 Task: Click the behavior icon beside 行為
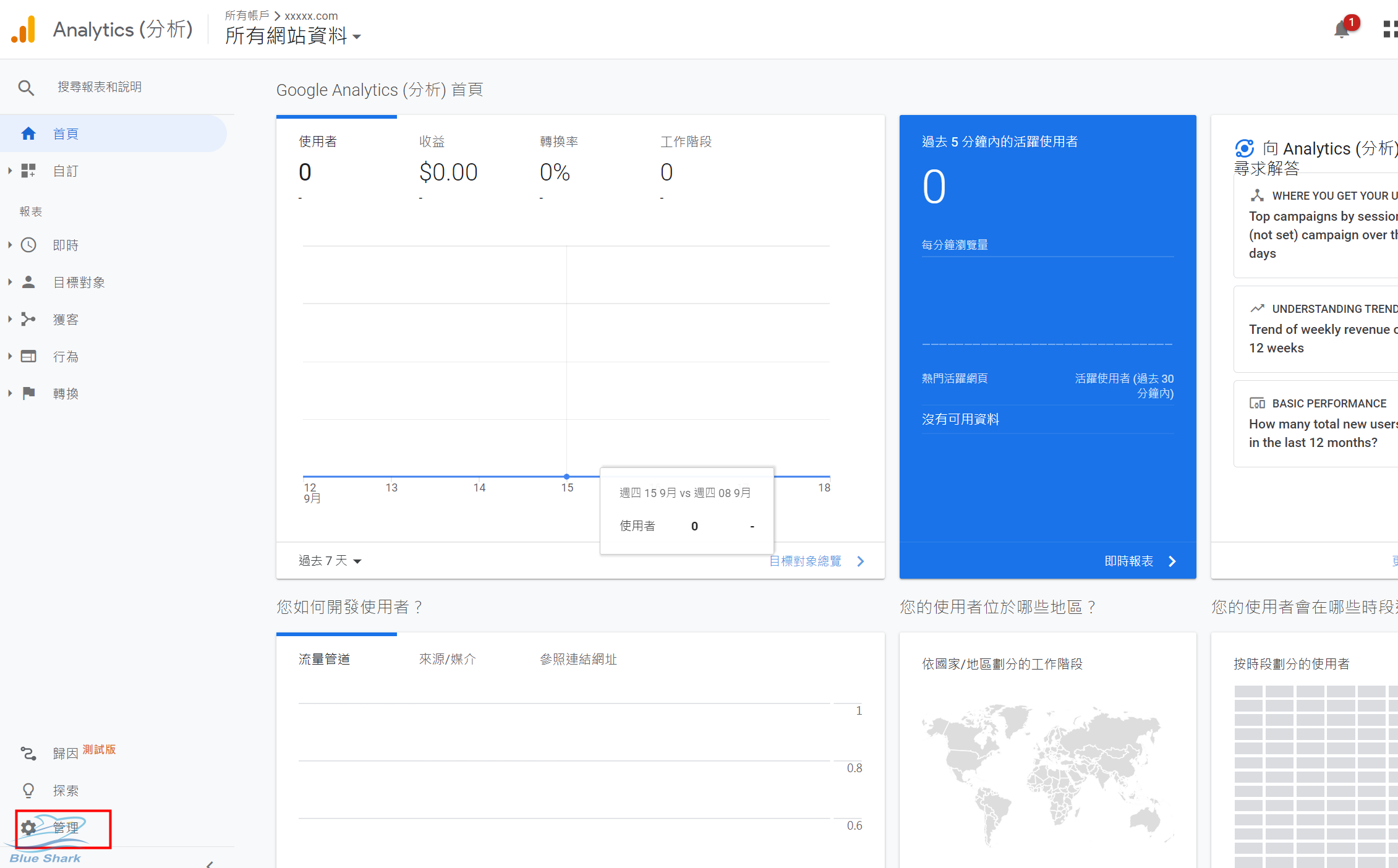(x=28, y=356)
